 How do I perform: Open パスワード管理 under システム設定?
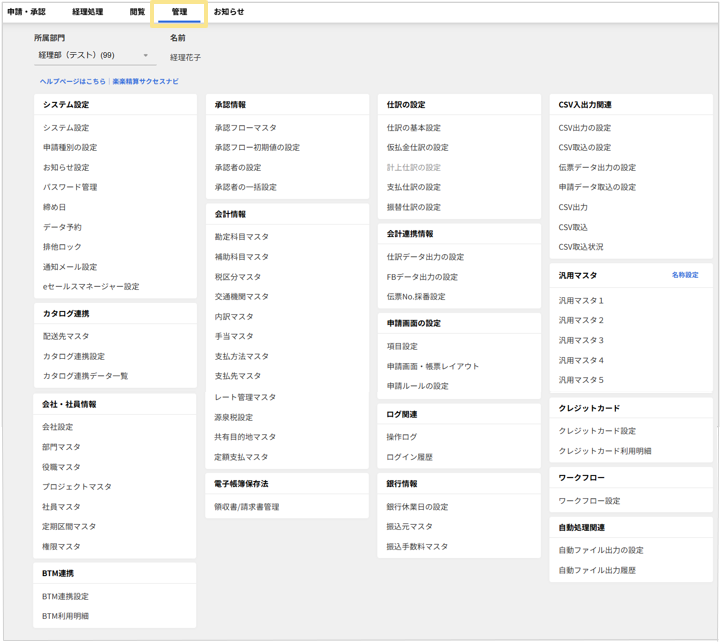(69, 187)
